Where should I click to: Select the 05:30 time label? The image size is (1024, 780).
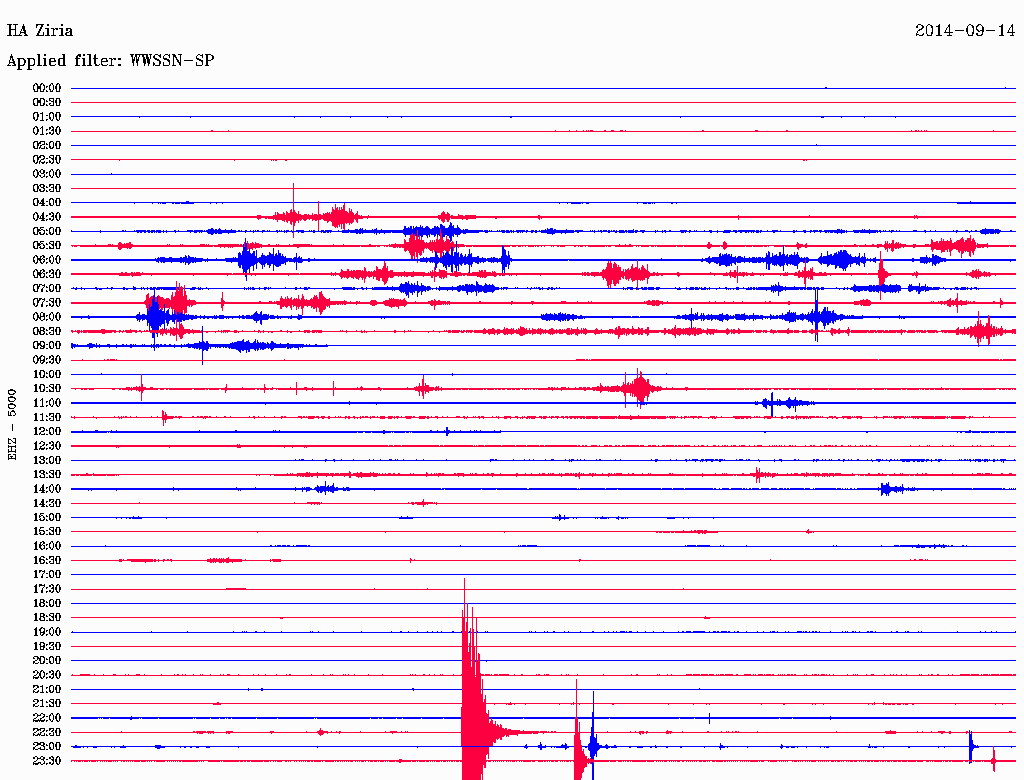(47, 246)
